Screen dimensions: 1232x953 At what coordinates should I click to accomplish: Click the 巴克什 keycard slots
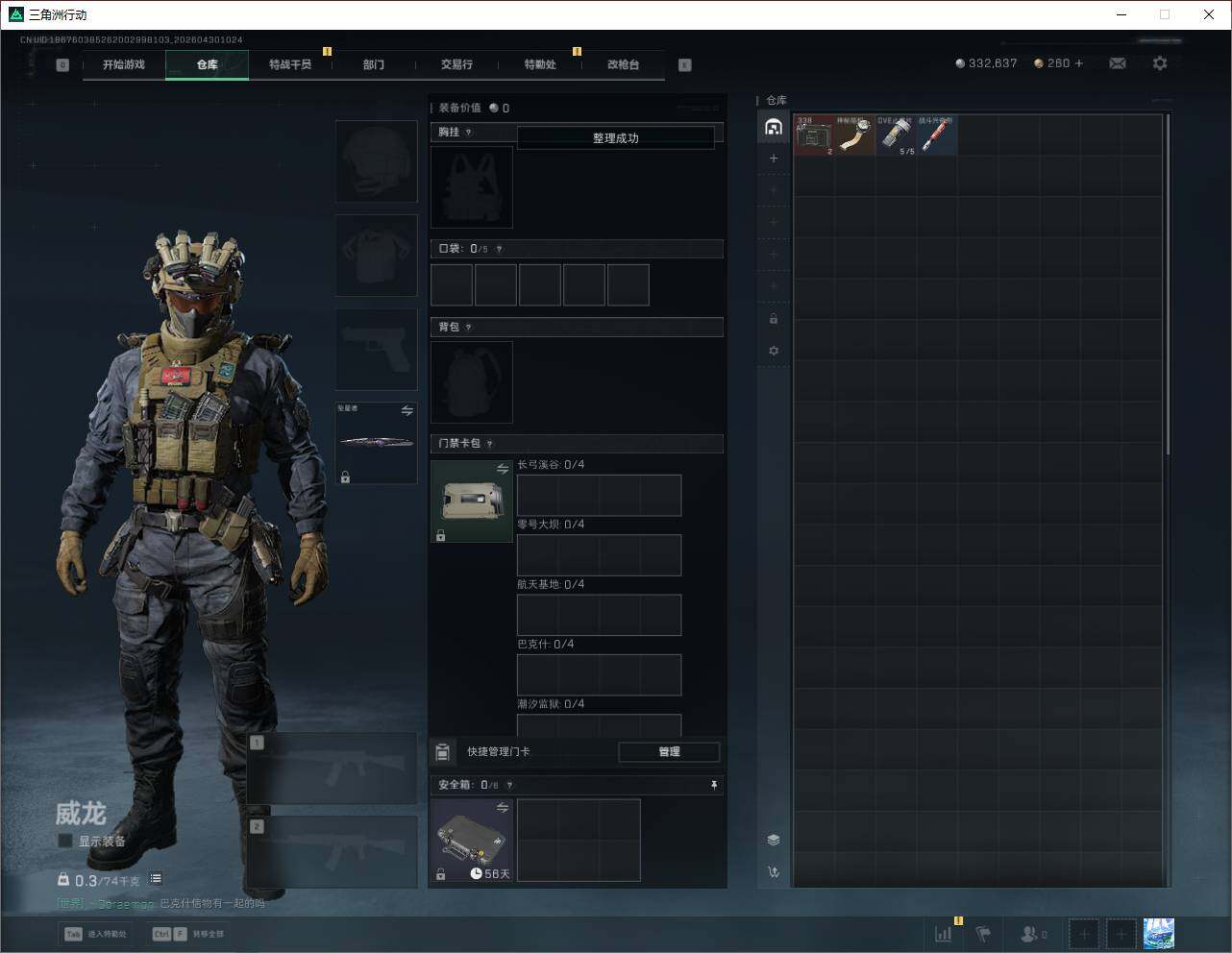click(x=599, y=675)
